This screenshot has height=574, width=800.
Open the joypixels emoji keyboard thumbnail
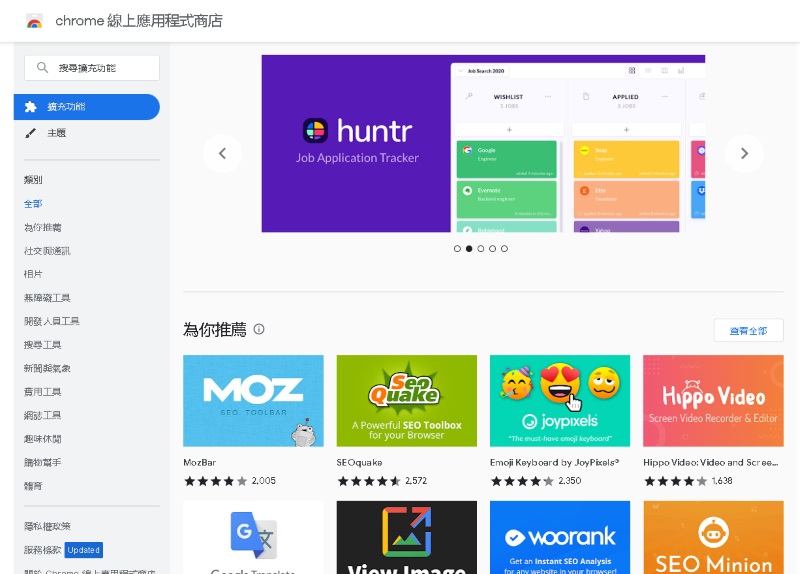560,401
